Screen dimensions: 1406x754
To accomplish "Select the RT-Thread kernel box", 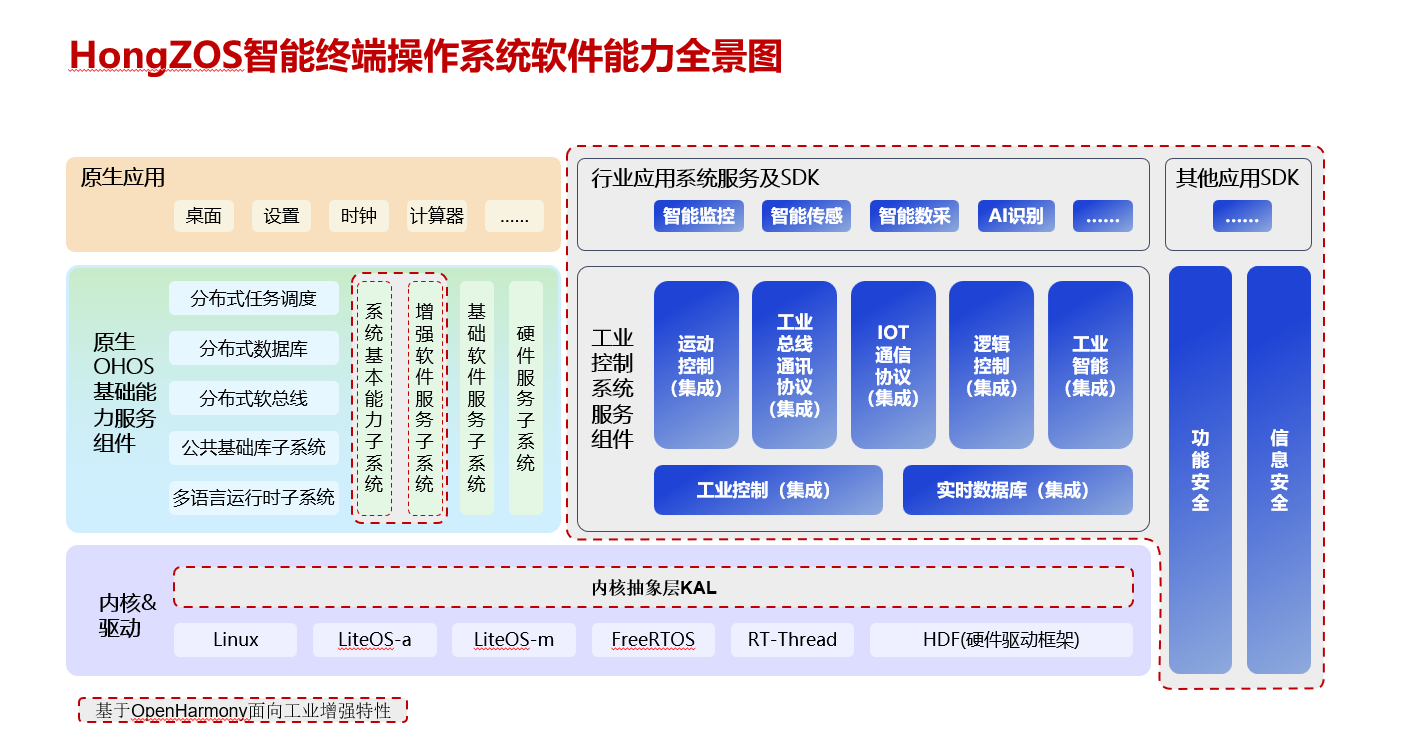I will point(792,640).
